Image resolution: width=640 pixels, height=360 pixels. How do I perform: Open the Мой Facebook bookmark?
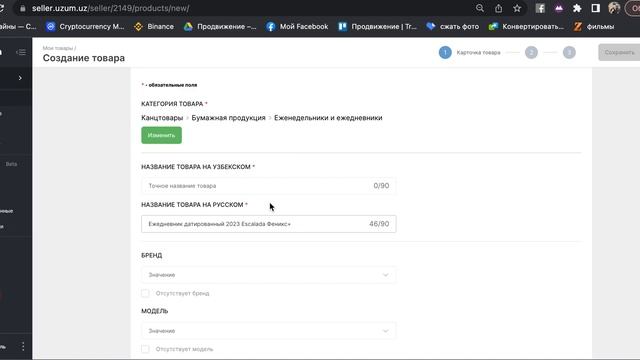pos(297,27)
